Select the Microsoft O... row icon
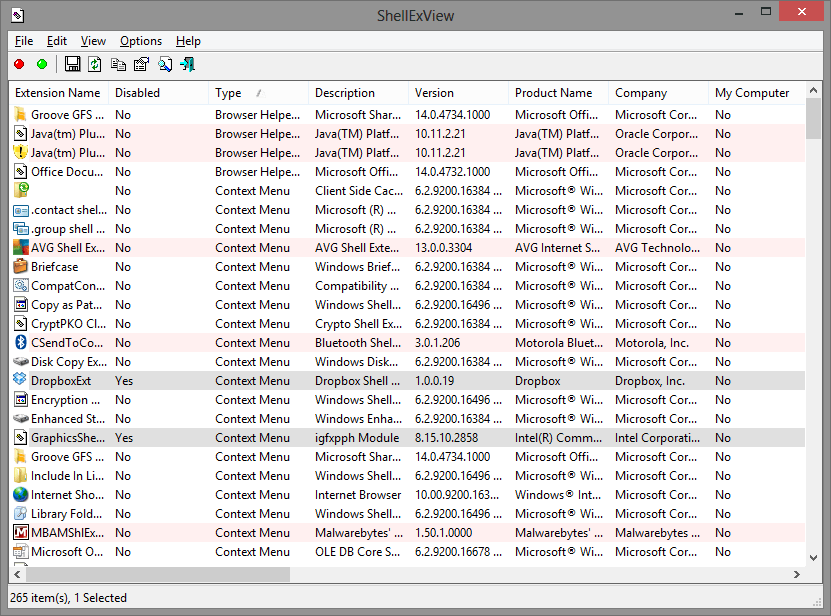Screen dimensions: 831x616 pos(20,551)
